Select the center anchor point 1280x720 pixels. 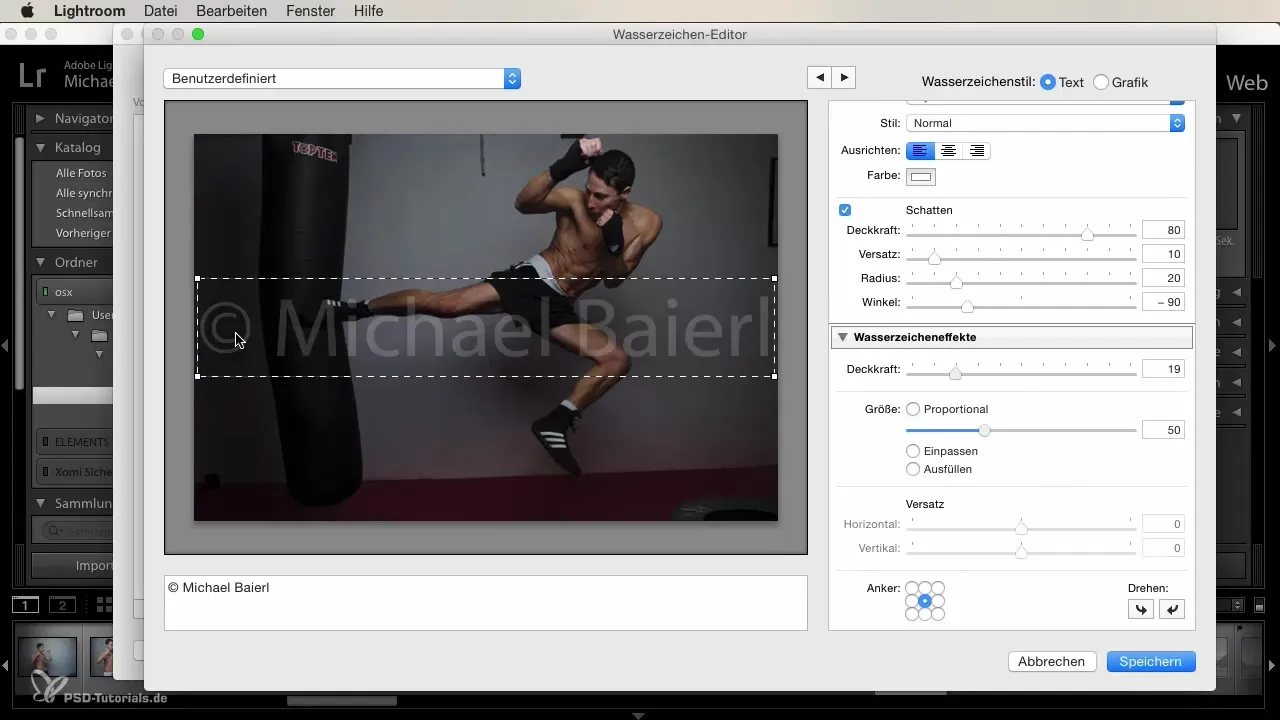925,601
